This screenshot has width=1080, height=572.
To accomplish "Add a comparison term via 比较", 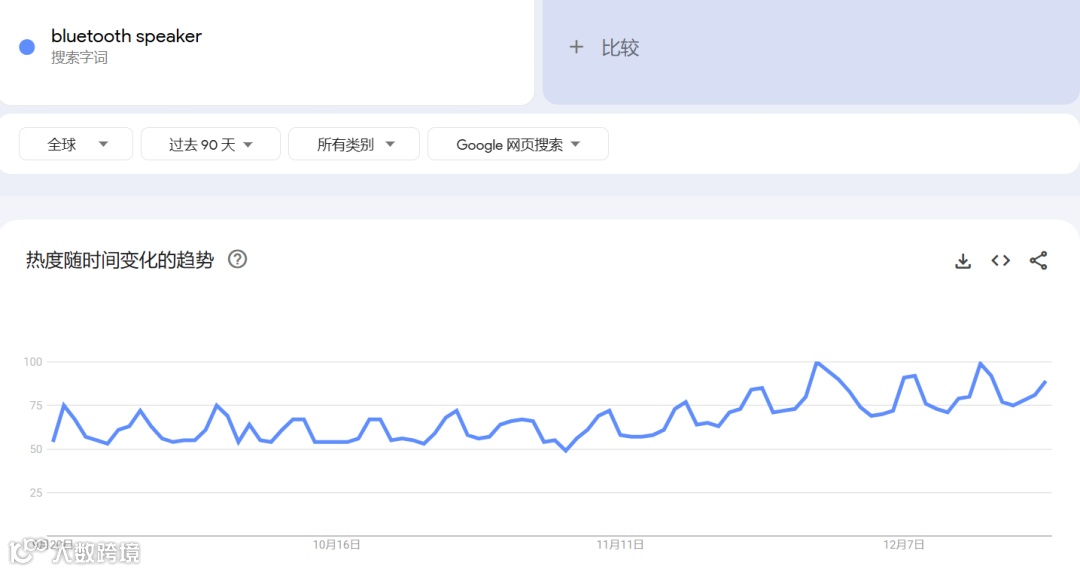I will pyautogui.click(x=811, y=52).
